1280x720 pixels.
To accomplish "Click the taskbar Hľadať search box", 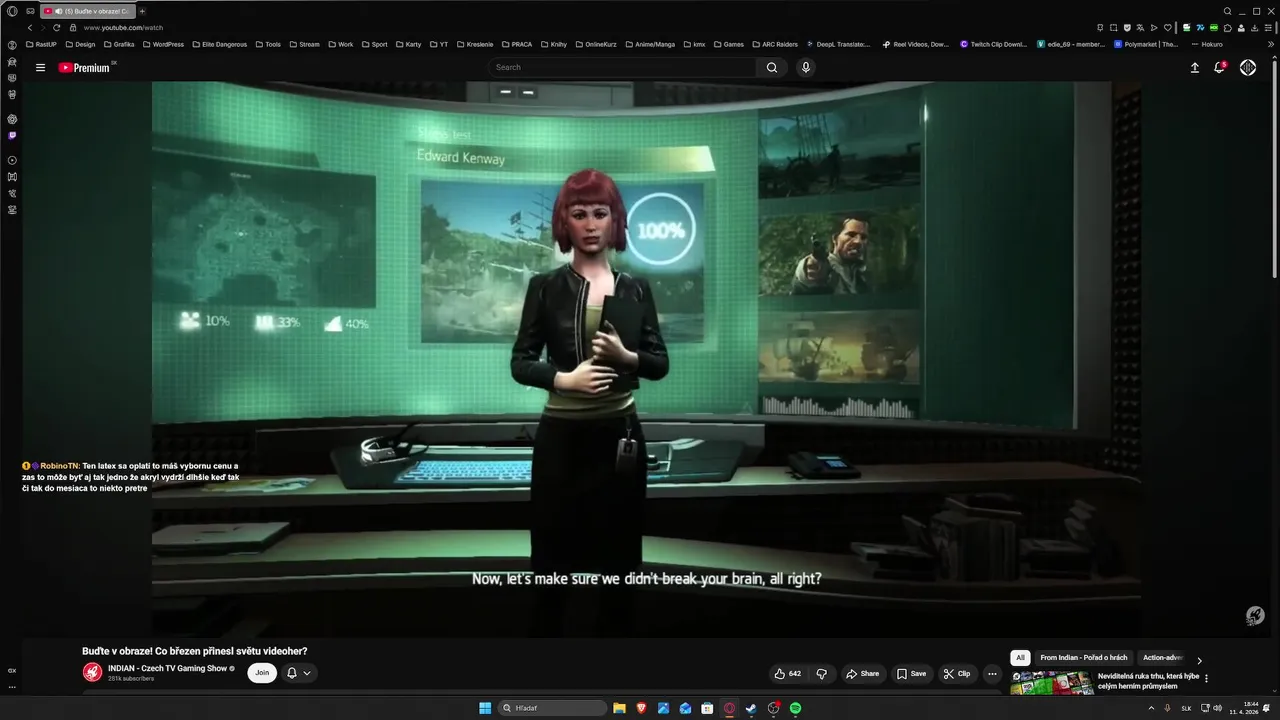I will point(553,708).
